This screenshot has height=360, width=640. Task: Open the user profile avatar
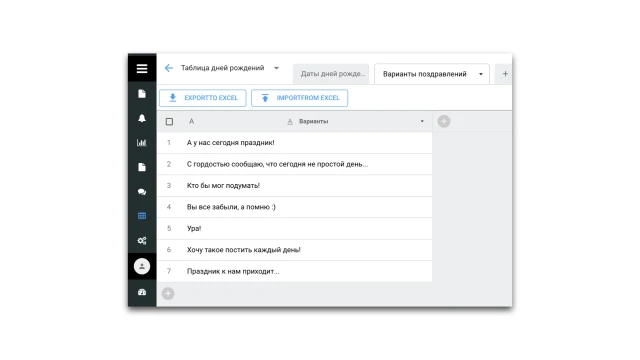[142, 267]
